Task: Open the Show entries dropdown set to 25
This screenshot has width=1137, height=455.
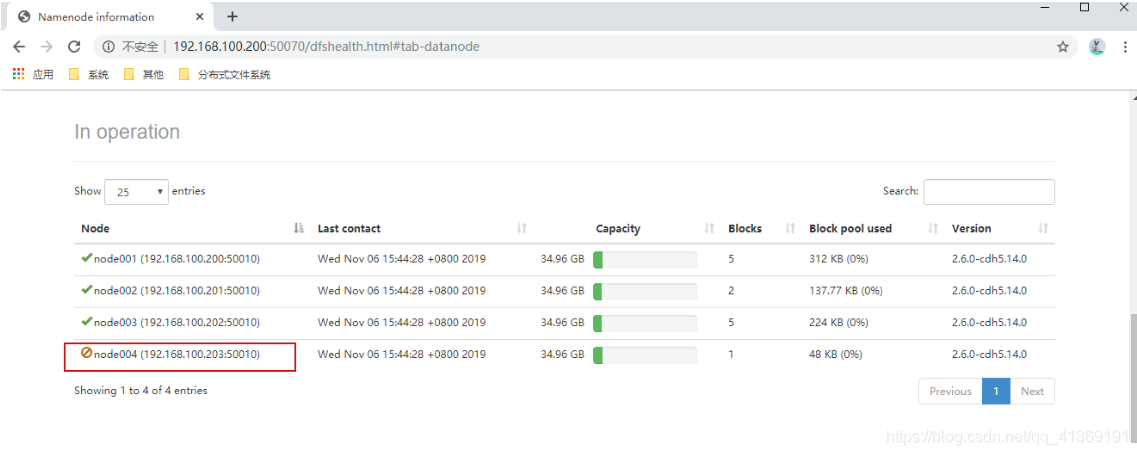Action: click(136, 192)
